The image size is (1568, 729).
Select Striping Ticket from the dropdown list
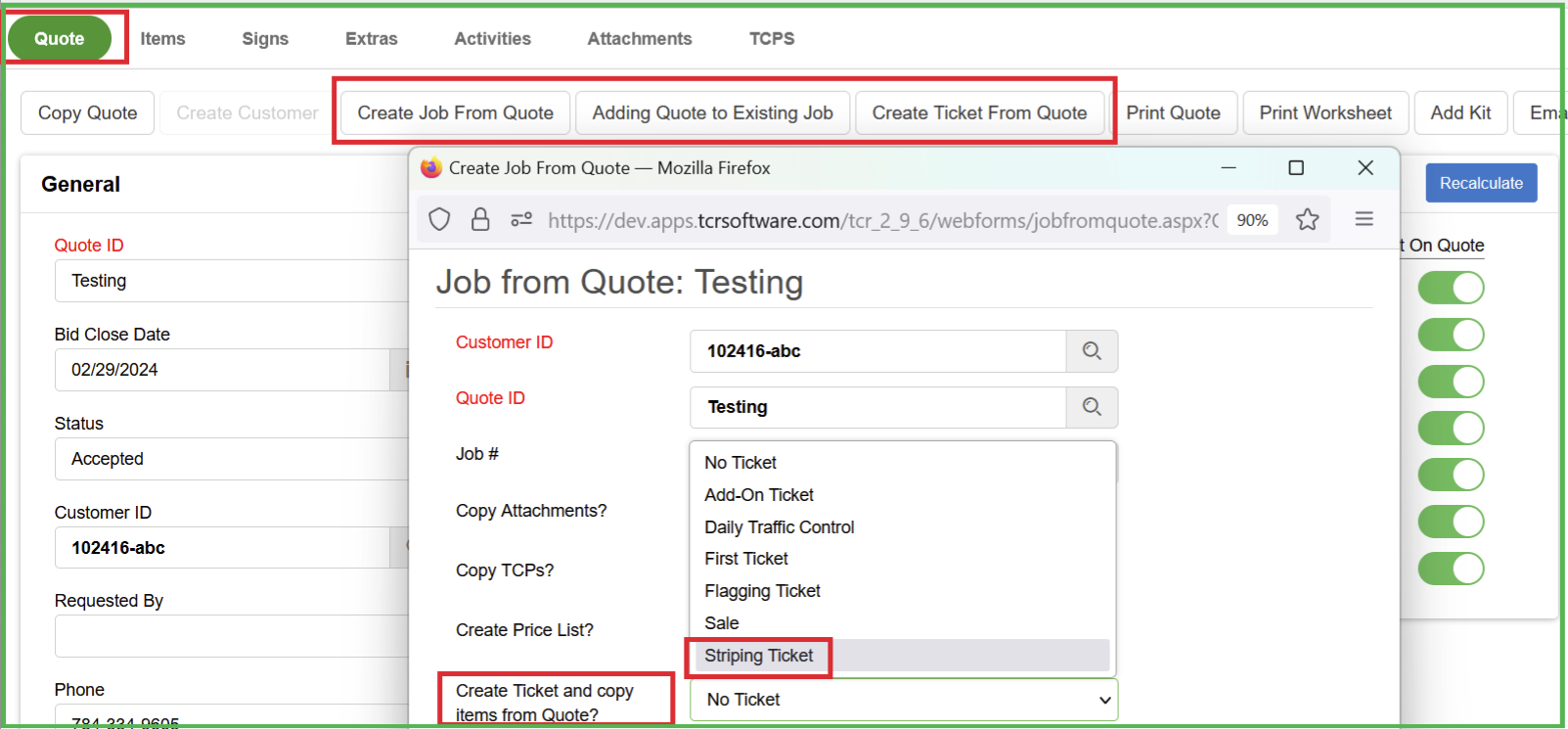click(759, 656)
